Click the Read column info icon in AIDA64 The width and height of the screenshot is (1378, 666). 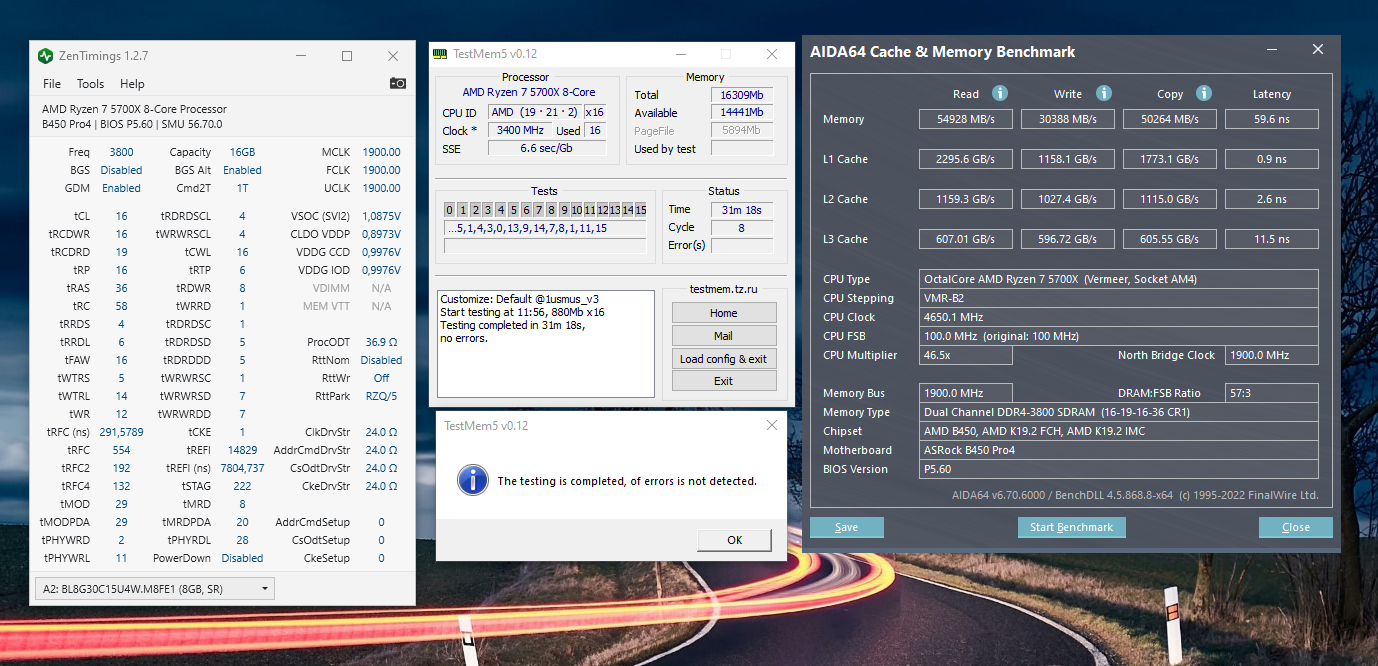[x=999, y=93]
